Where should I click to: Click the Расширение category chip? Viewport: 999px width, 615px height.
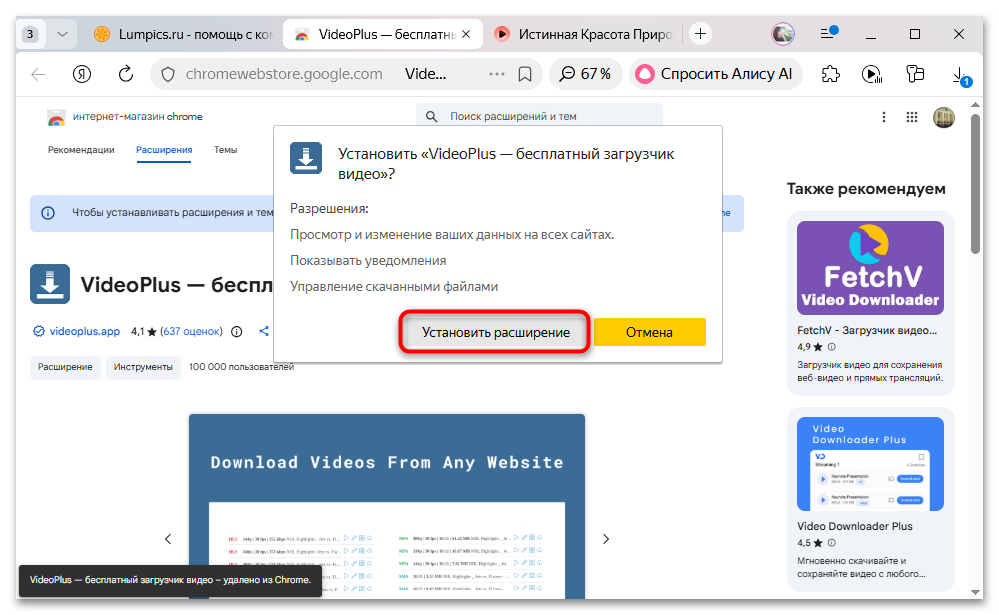click(x=65, y=367)
